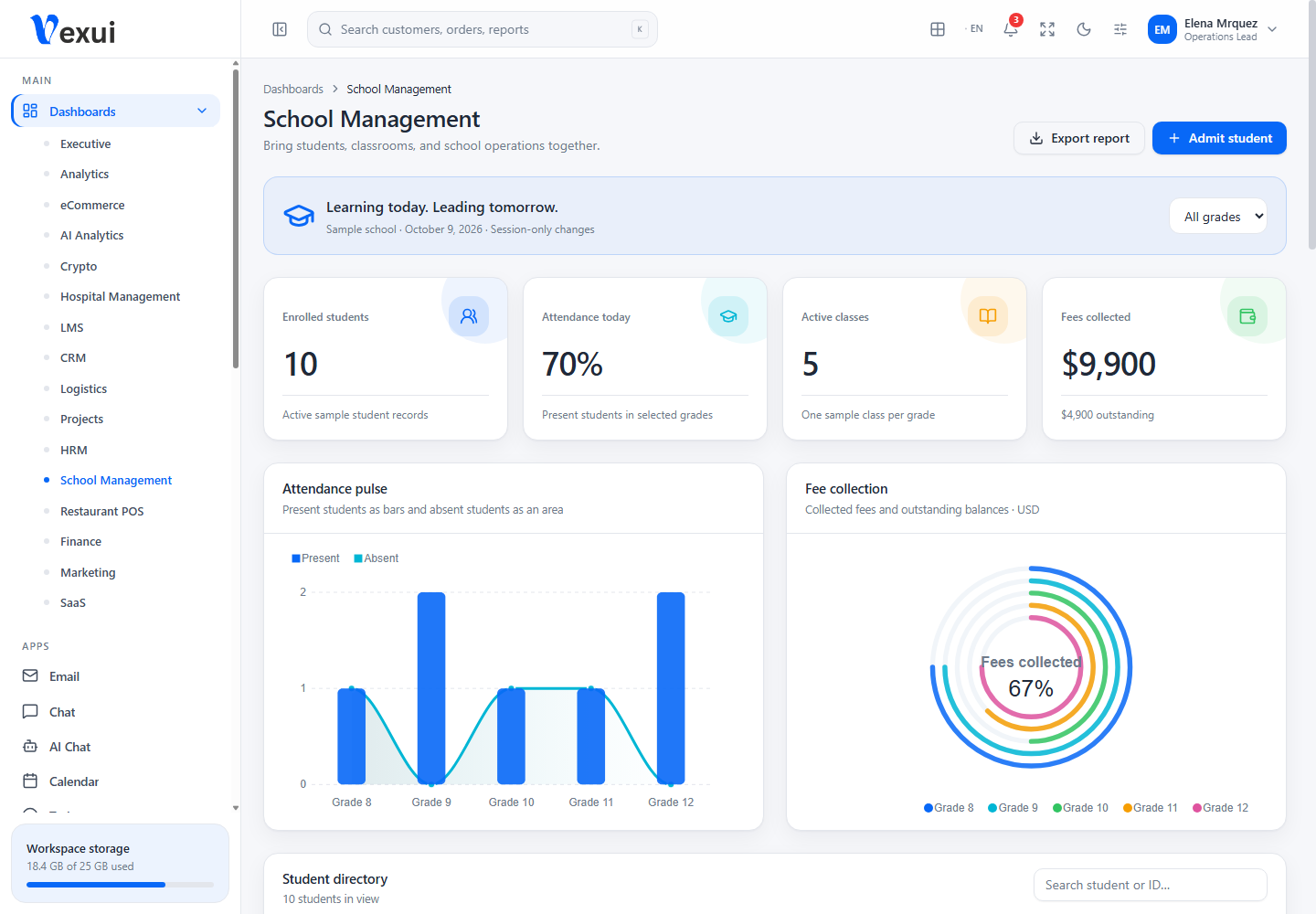Image resolution: width=1316 pixels, height=914 pixels.
Task: Click the Email app icon
Action: pyautogui.click(x=30, y=676)
